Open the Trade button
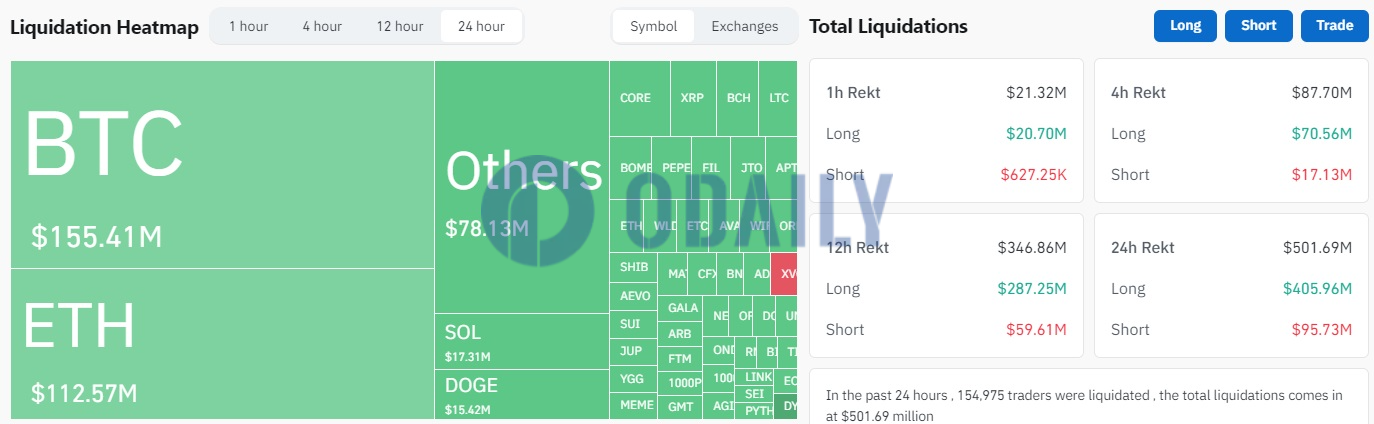This screenshot has width=1374, height=424. pos(1334,26)
